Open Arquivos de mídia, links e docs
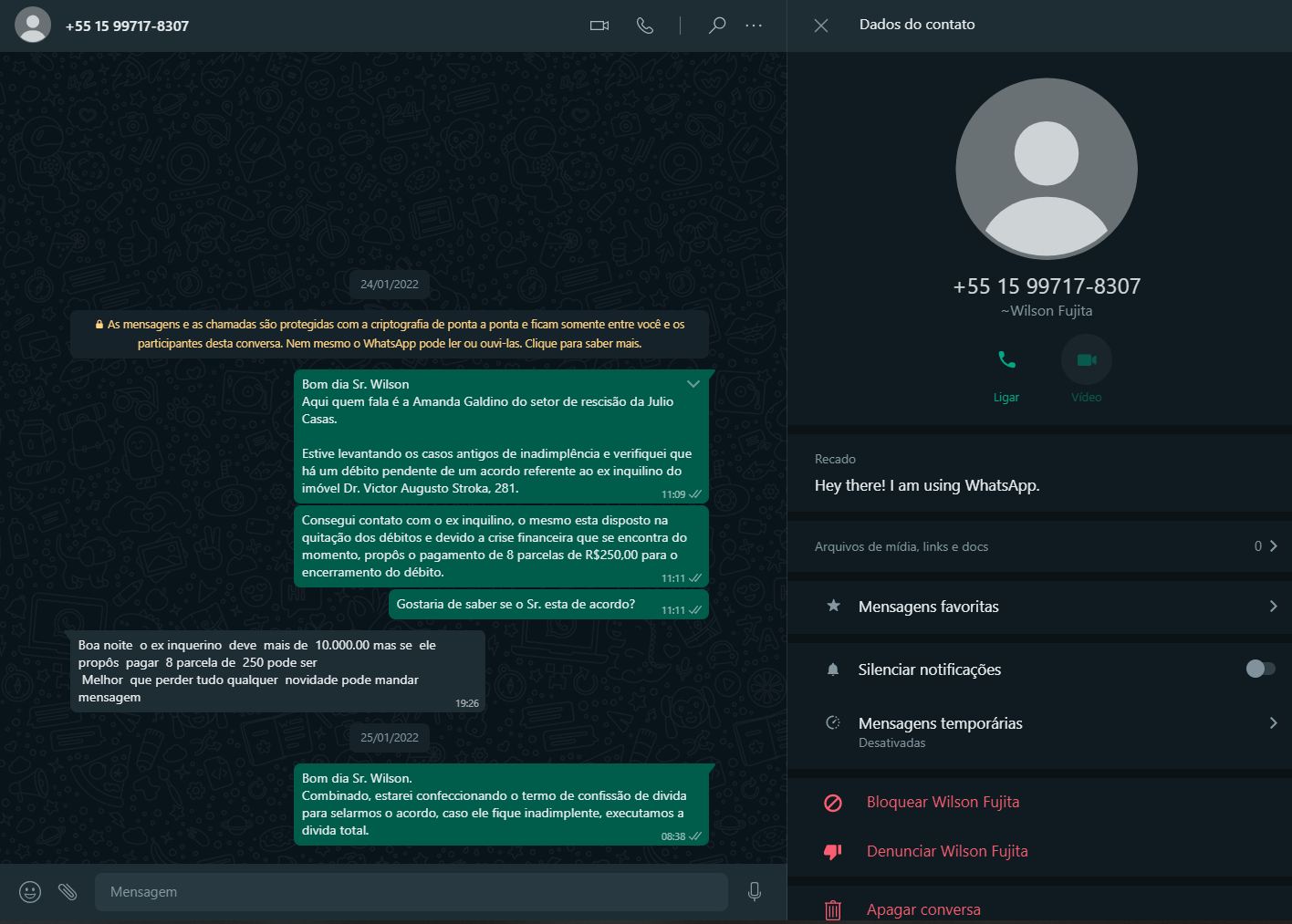Viewport: 1292px width, 924px height. click(1038, 546)
